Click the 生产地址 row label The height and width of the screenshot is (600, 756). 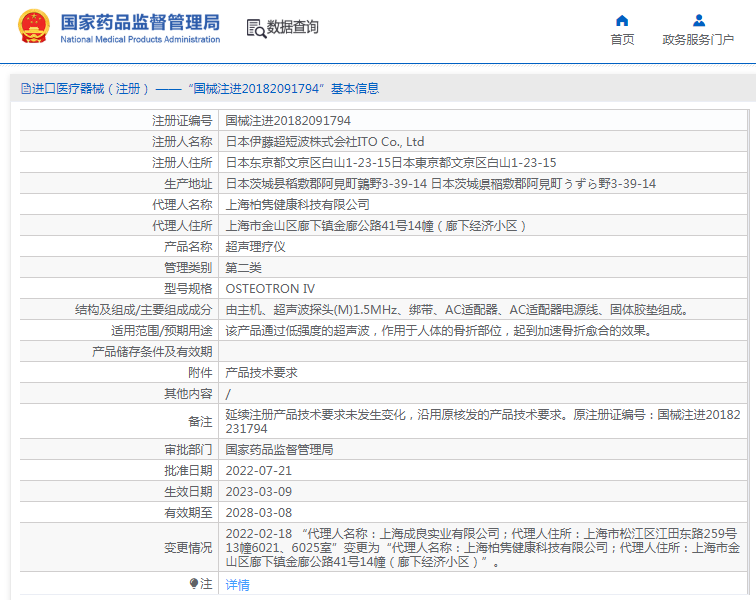coord(188,184)
